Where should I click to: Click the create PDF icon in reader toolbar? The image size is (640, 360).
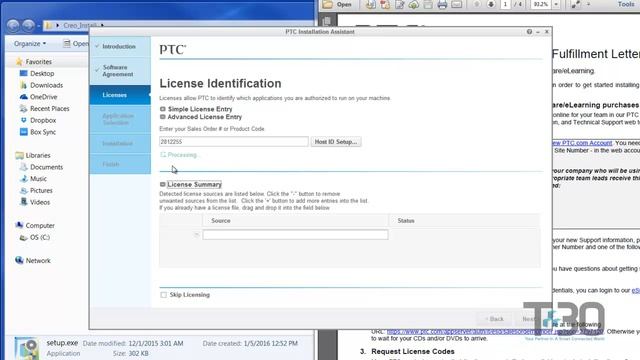click(371, 4)
